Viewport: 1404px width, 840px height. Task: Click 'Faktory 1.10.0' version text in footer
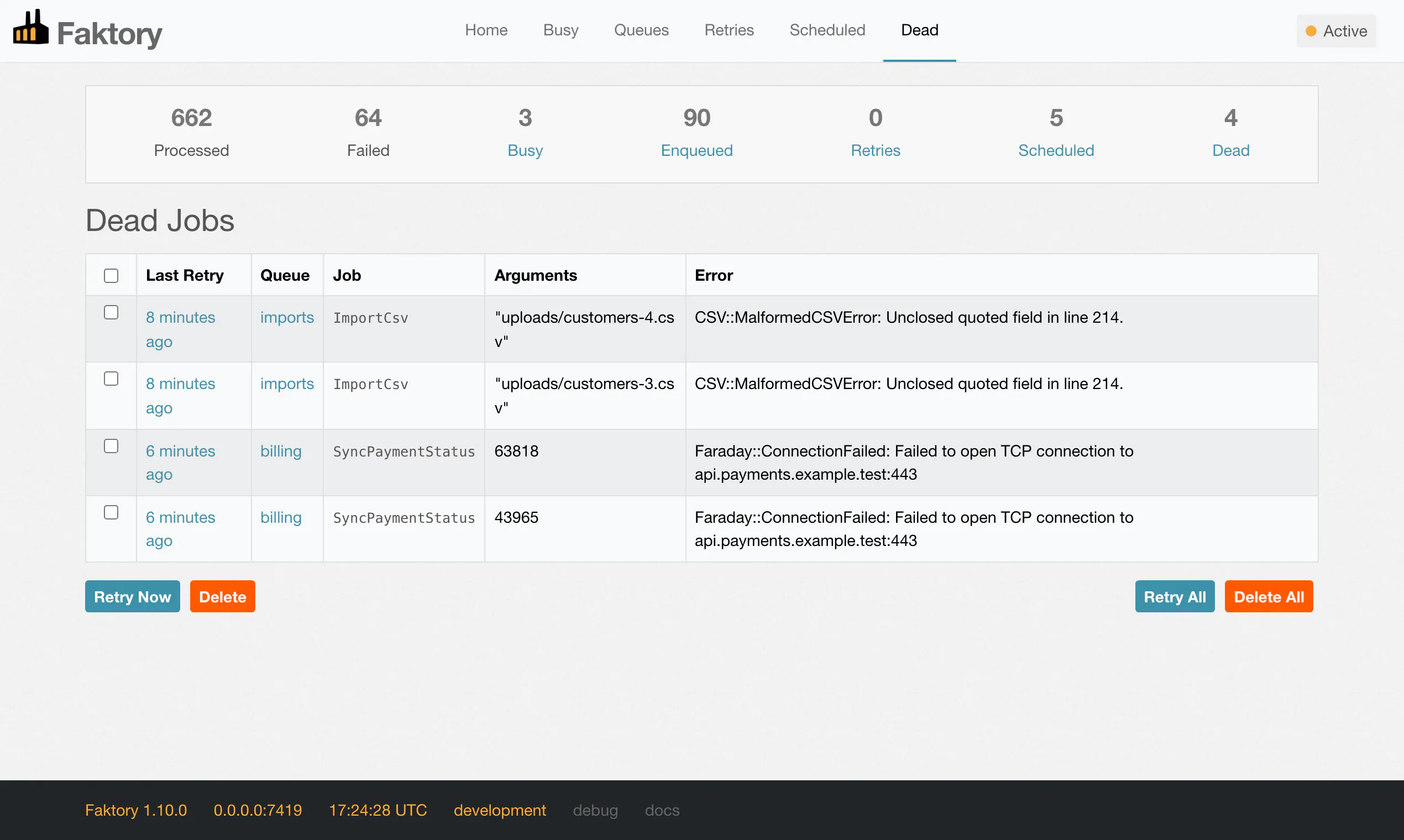[x=136, y=810]
